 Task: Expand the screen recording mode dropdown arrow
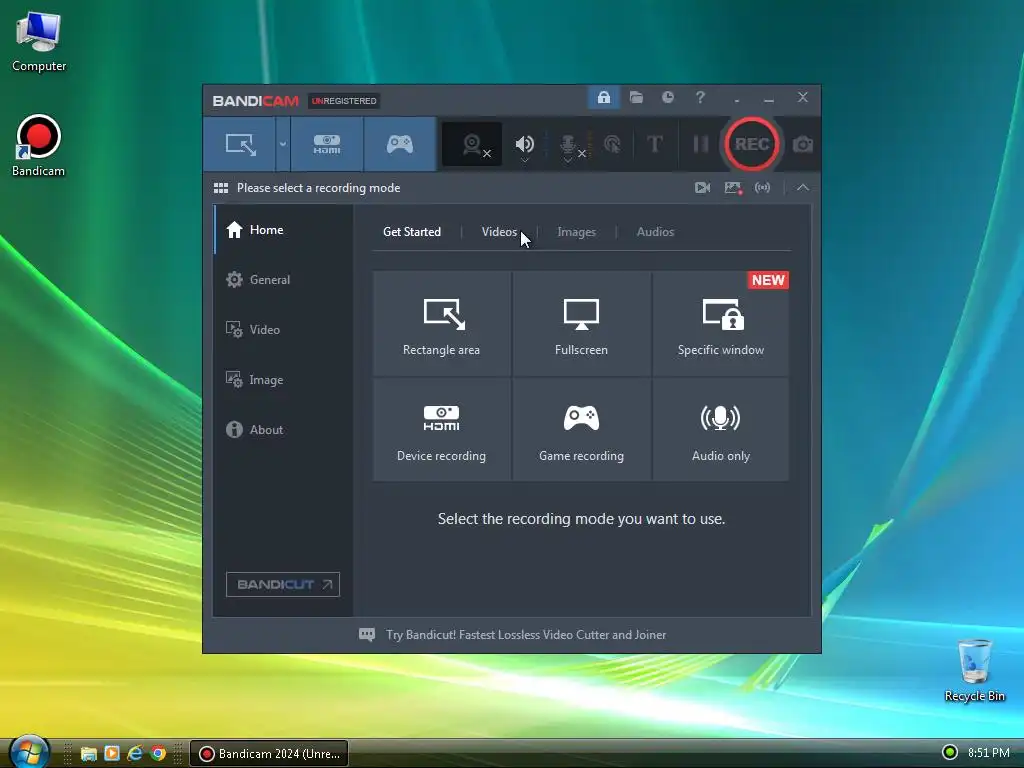[283, 144]
